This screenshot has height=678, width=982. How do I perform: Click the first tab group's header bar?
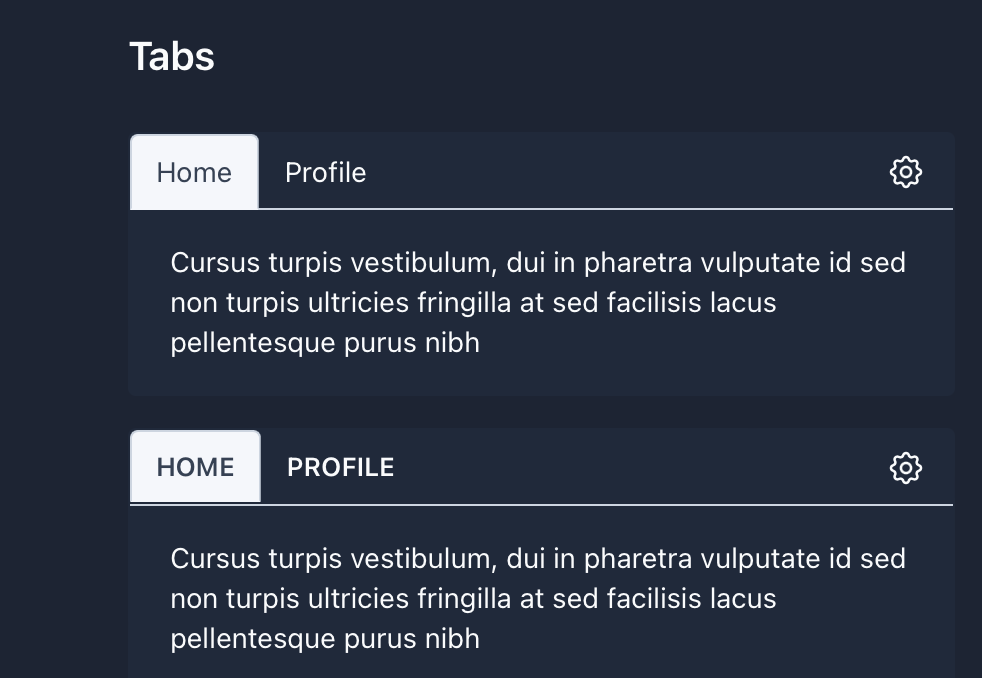click(x=600, y=172)
